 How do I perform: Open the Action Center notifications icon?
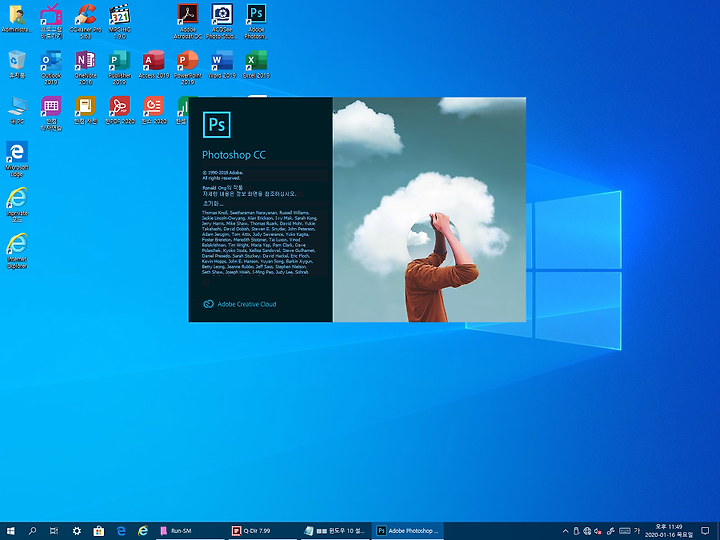[x=705, y=531]
